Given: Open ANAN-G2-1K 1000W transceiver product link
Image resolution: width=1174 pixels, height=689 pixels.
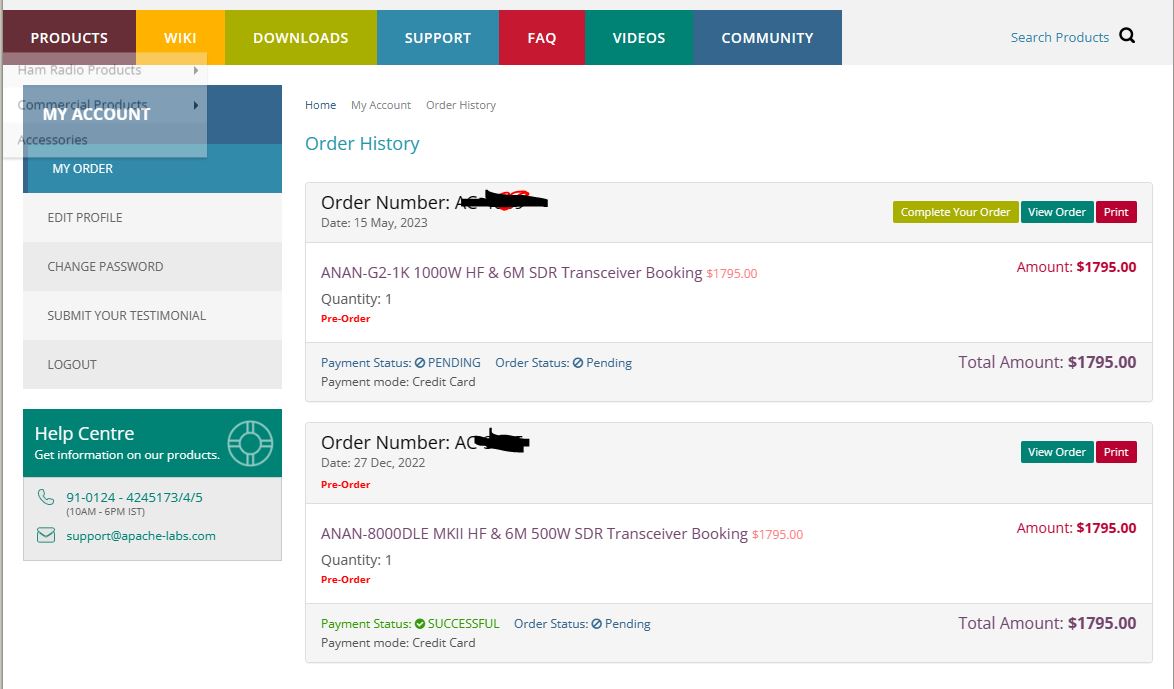Looking at the screenshot, I should pyautogui.click(x=511, y=273).
